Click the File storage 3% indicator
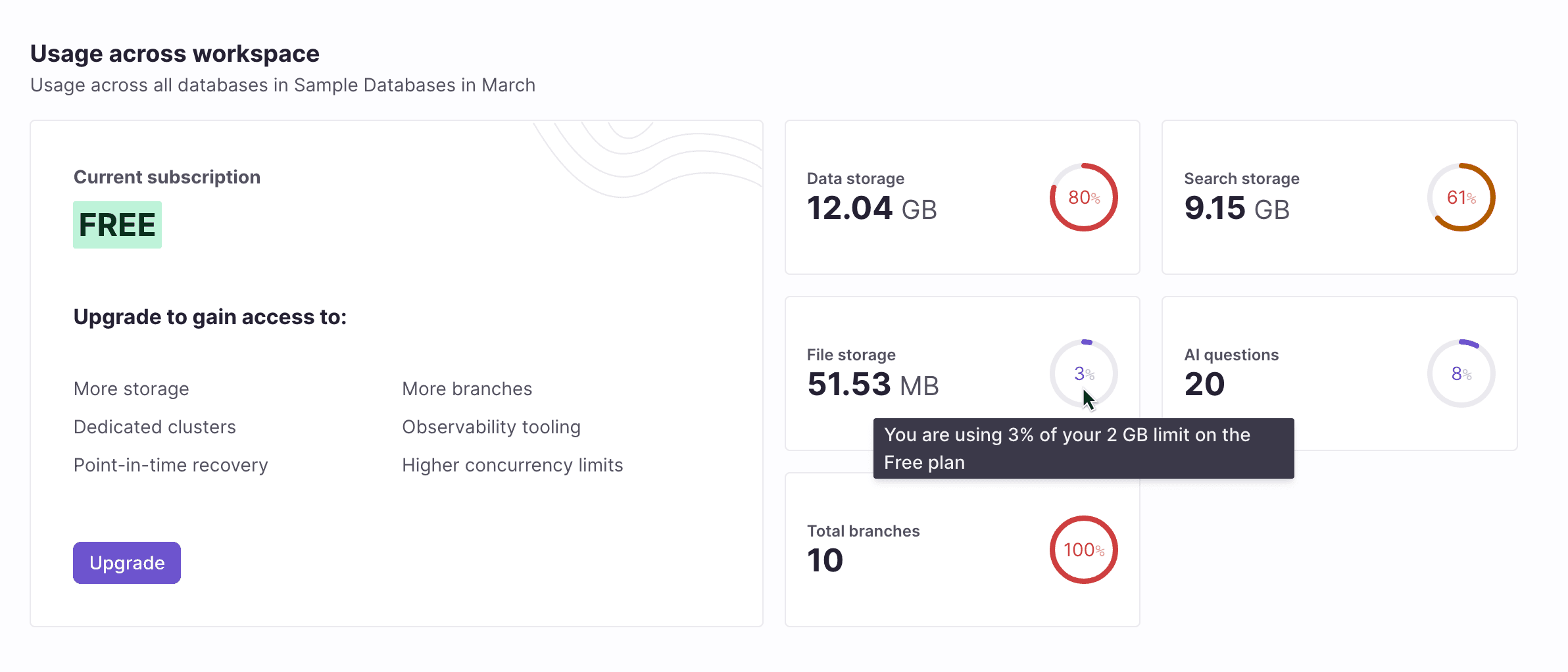This screenshot has width=1568, height=672. pos(1083,373)
